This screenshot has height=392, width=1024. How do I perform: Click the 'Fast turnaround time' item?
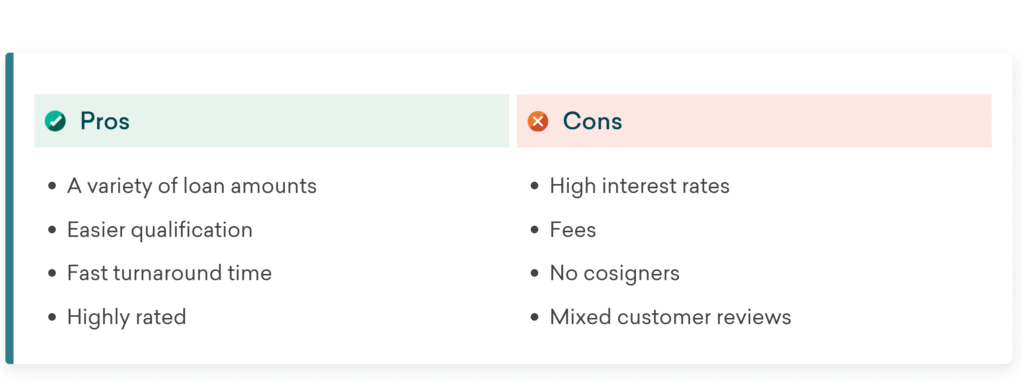[x=169, y=273]
